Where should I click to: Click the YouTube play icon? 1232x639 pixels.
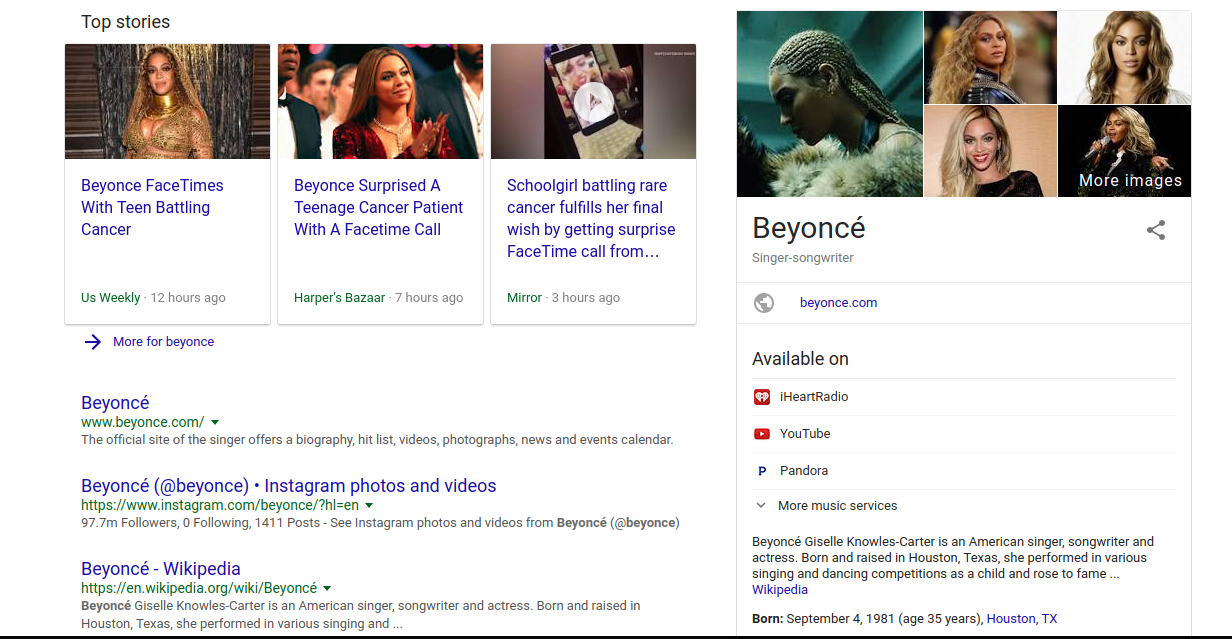[762, 434]
